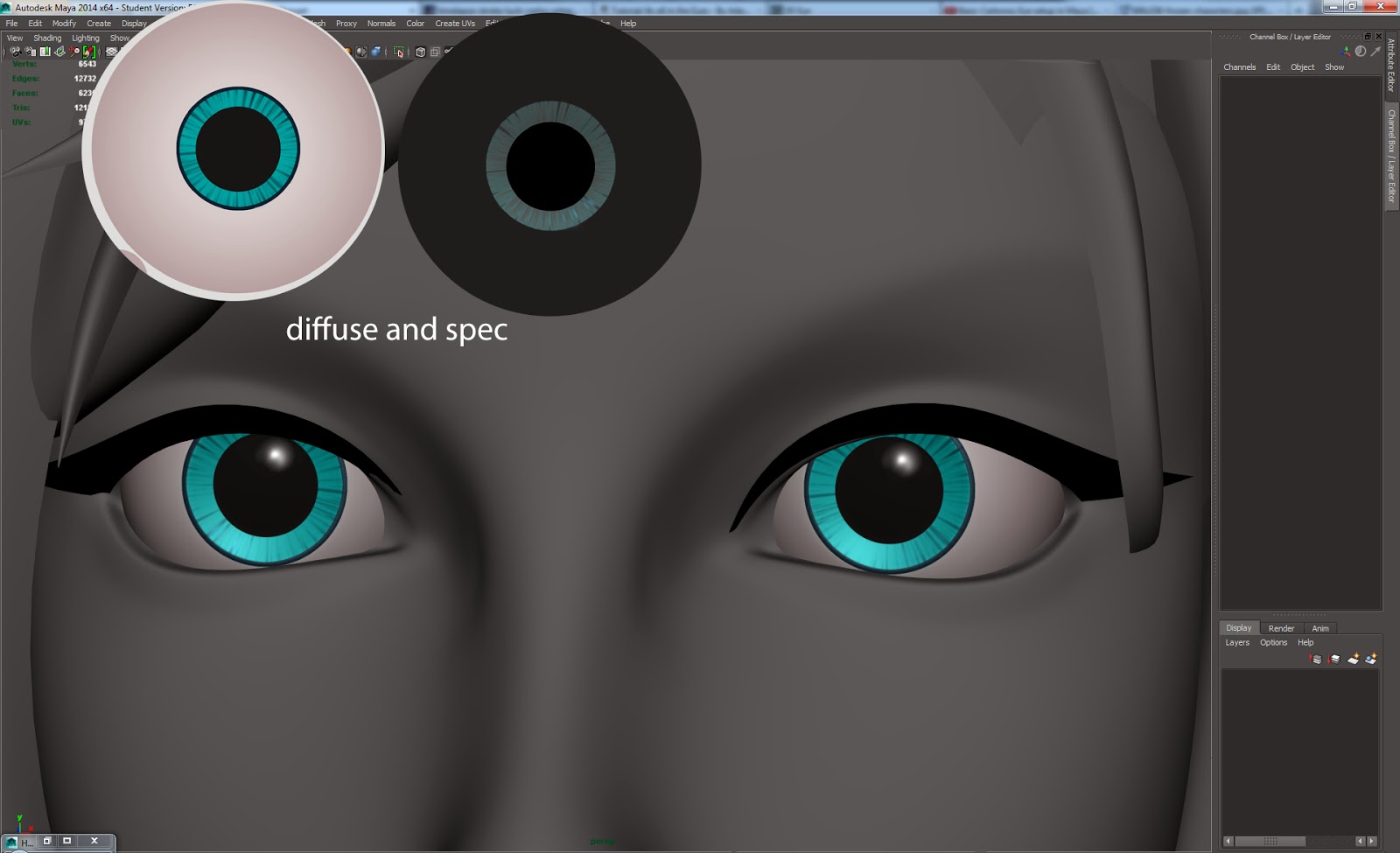1400x853 pixels.
Task: Toggle textured shading with the blue sphere icon
Action: tap(374, 52)
